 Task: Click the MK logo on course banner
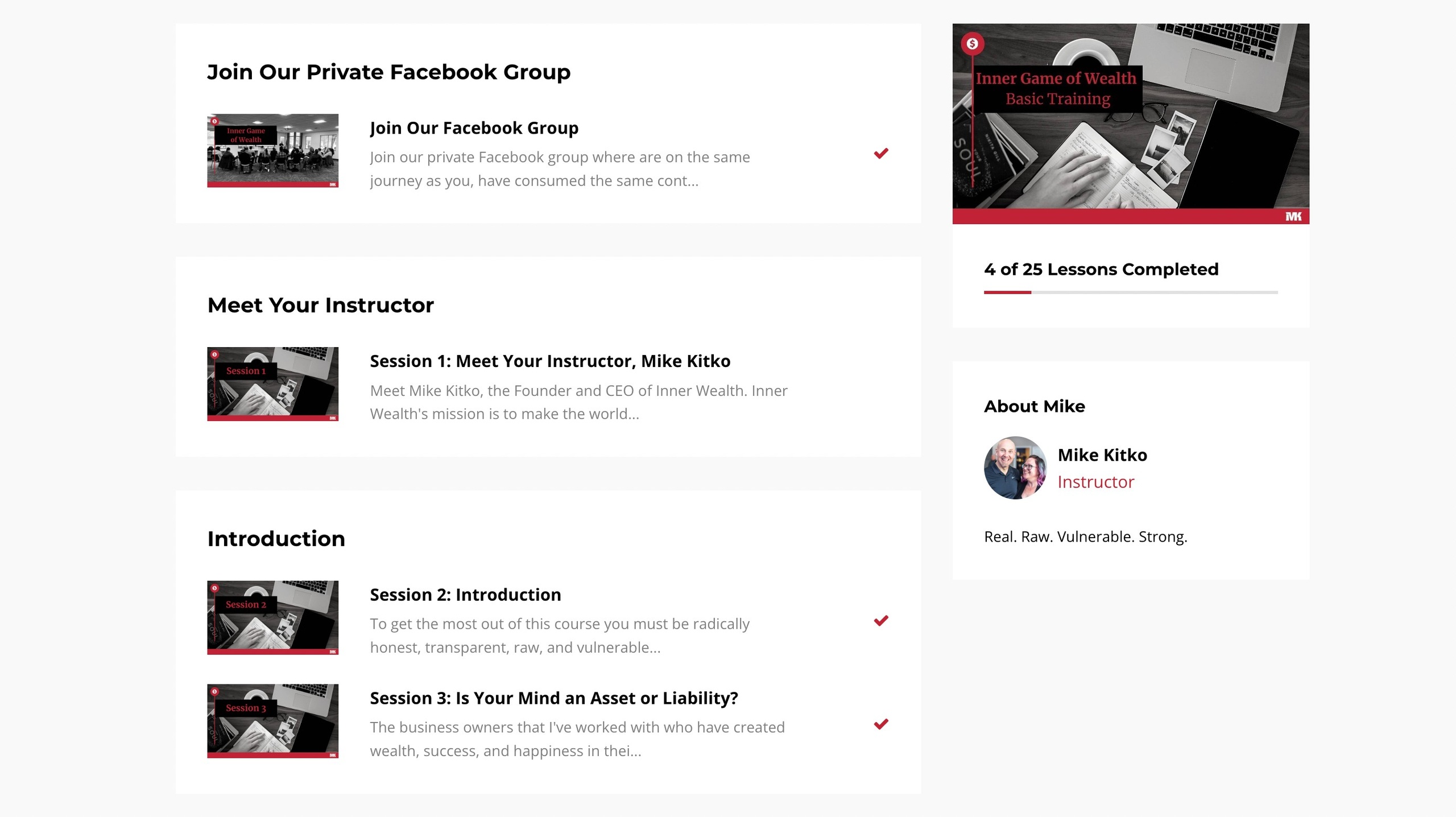coord(1293,216)
